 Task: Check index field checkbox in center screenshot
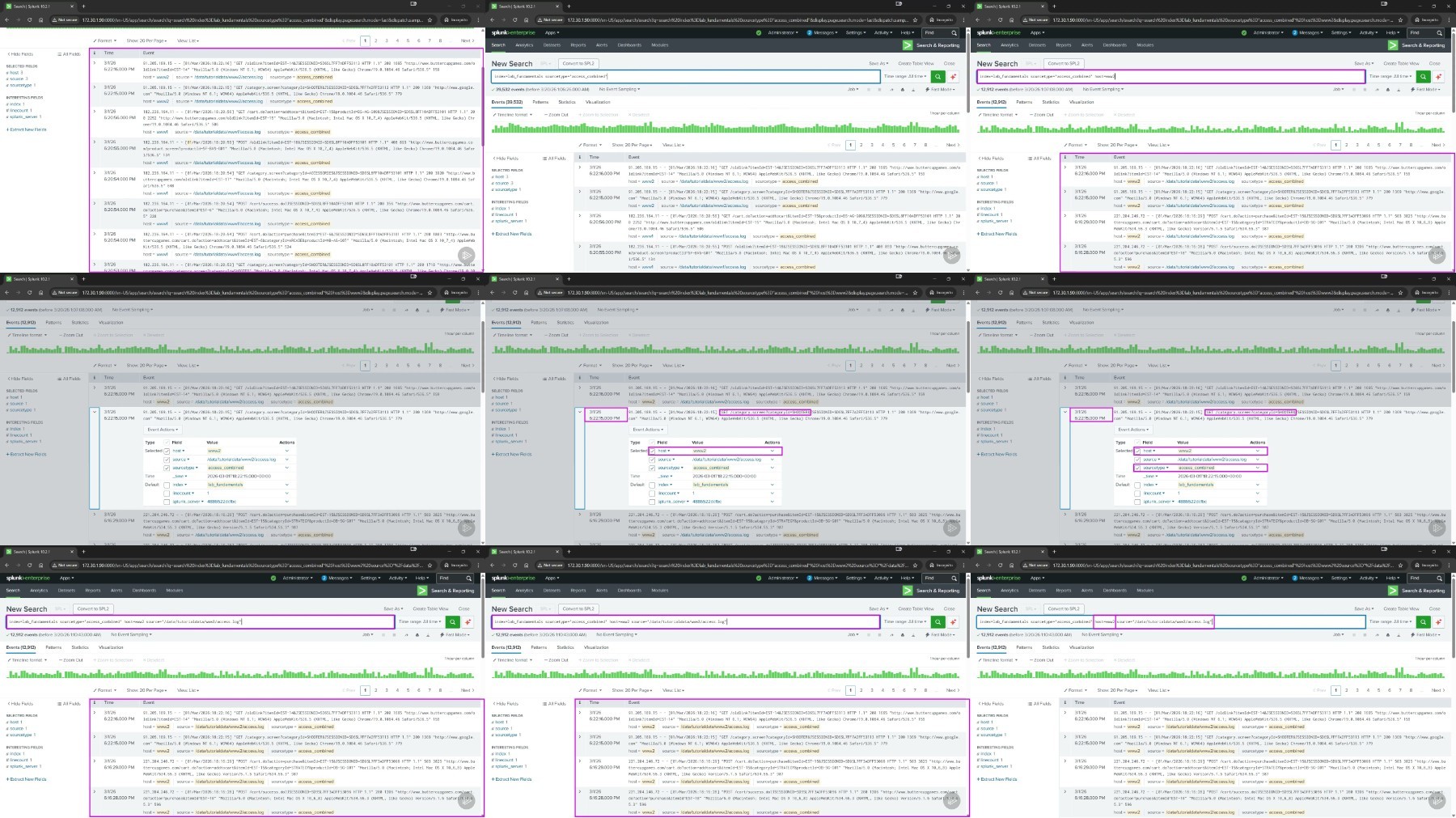652,485
